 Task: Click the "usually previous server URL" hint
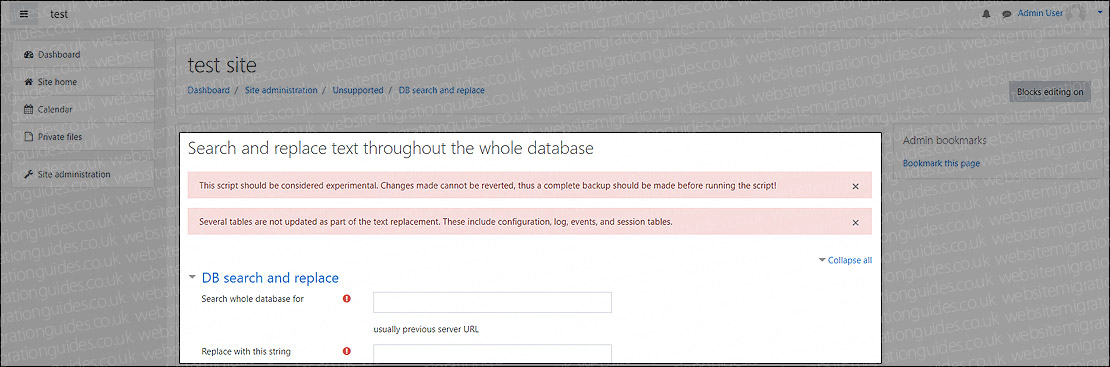(x=426, y=329)
